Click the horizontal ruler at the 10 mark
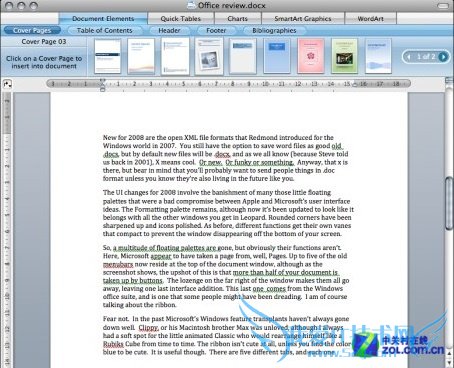The height and width of the screenshot is (368, 454). pos(265,84)
